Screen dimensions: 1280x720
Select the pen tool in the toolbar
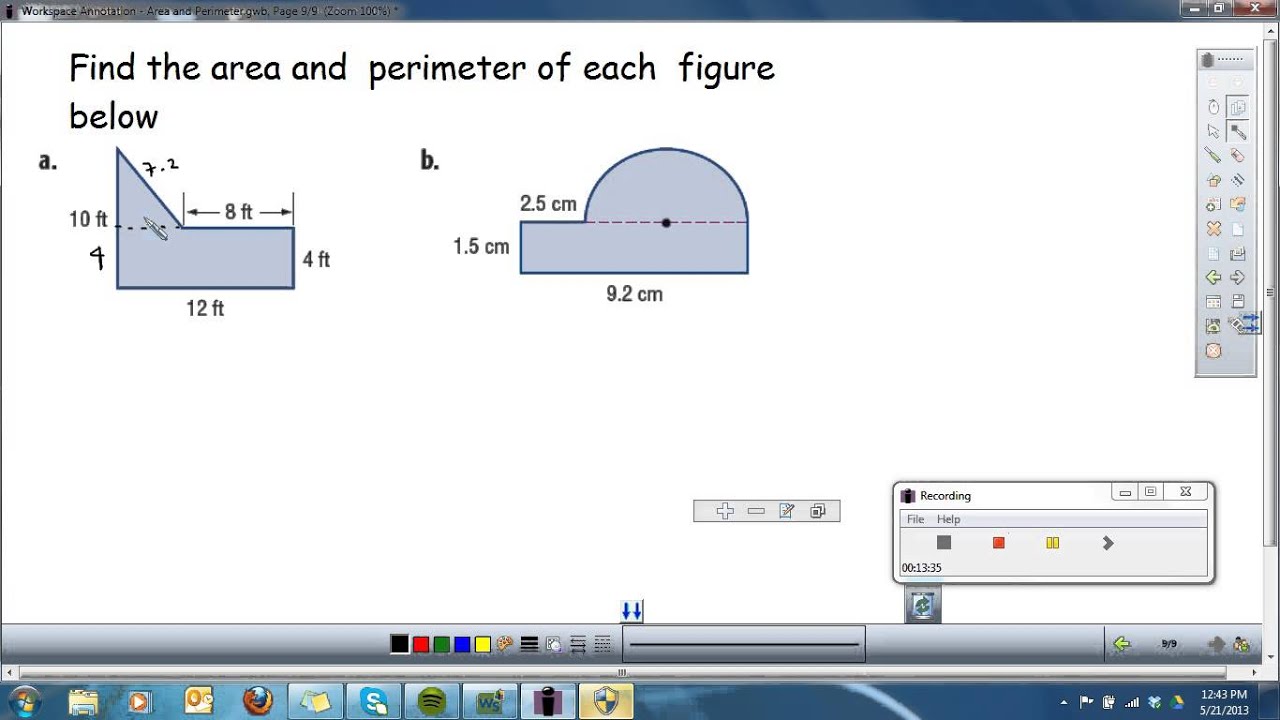[1238, 131]
